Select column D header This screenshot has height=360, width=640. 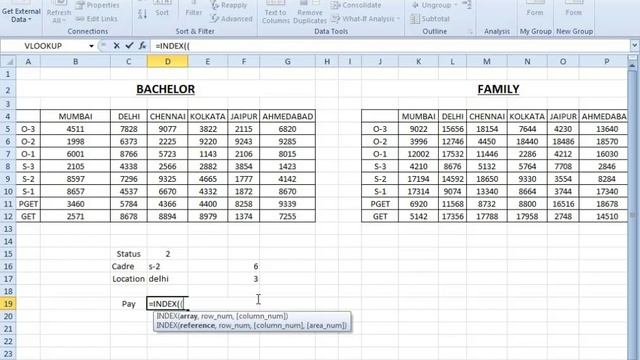coord(167,62)
